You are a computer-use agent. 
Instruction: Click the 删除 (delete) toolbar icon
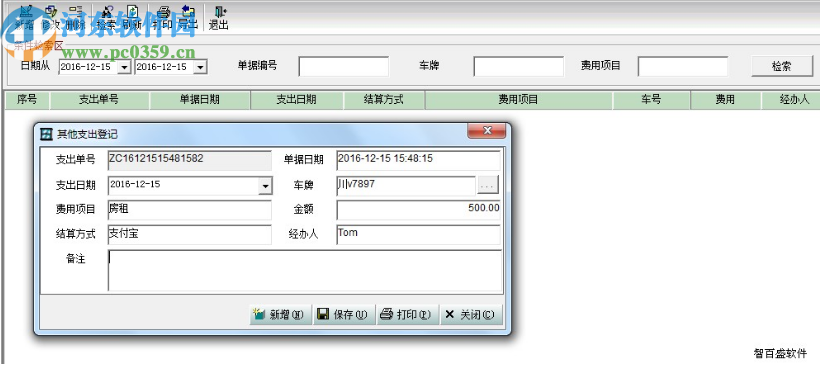pos(75,17)
